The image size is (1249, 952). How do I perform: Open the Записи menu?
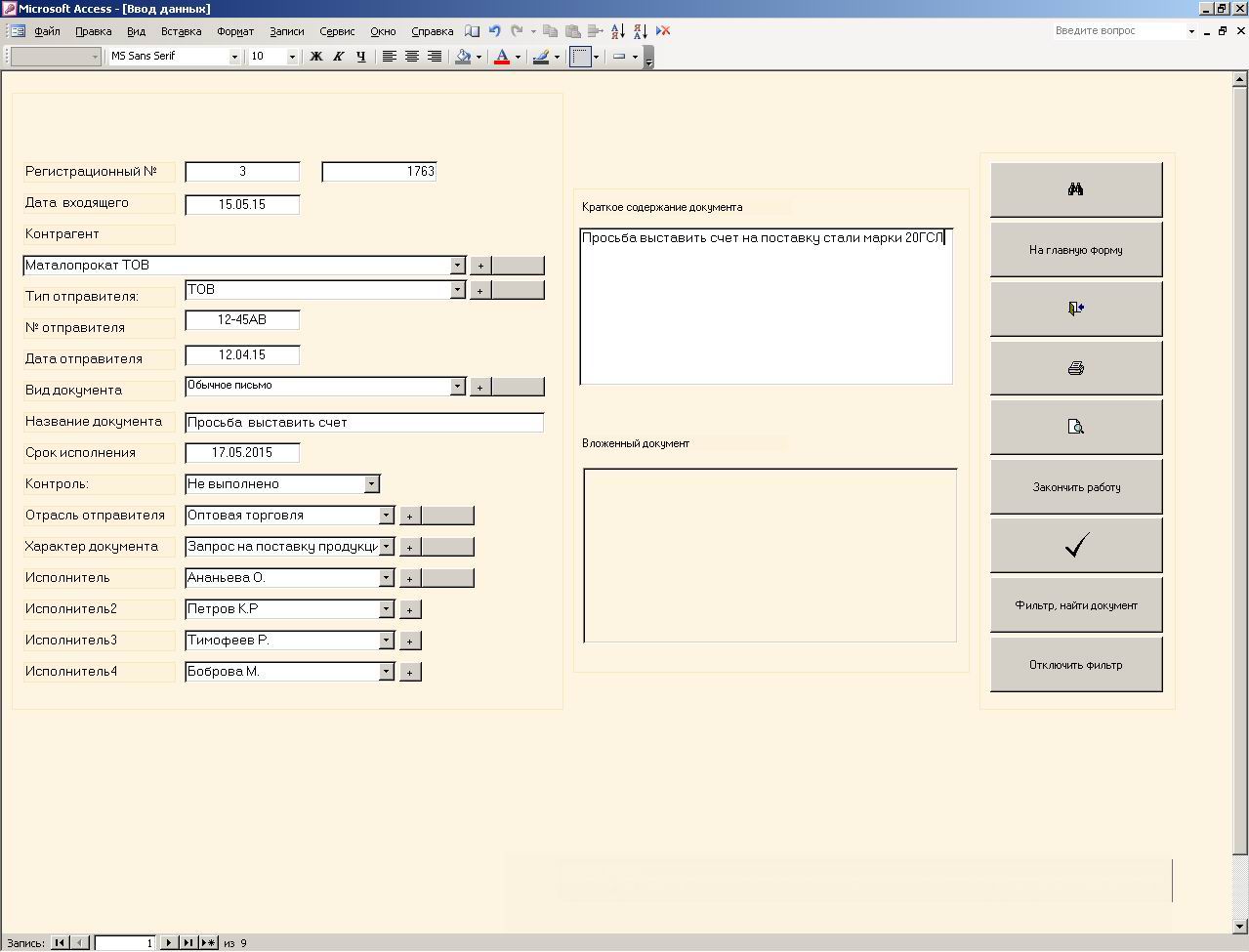click(287, 31)
